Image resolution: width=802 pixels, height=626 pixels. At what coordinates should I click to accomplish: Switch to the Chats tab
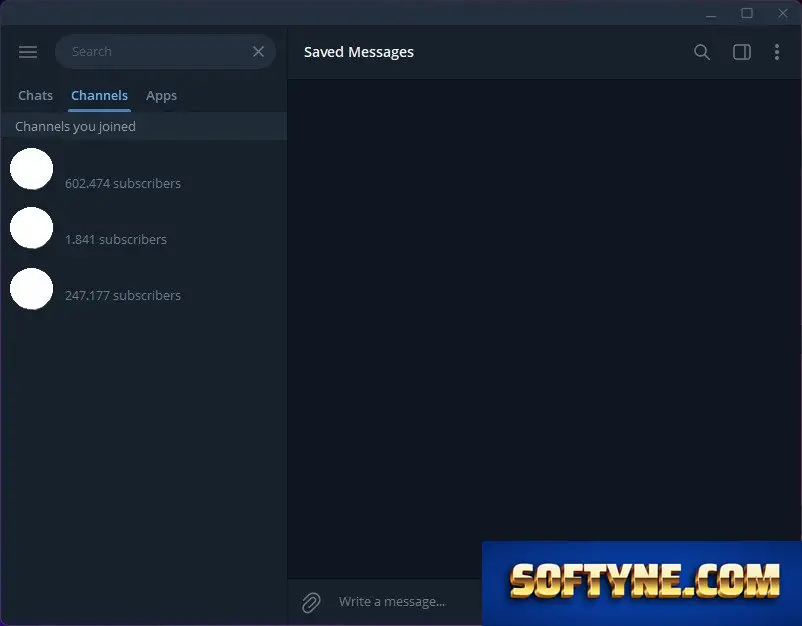[35, 96]
